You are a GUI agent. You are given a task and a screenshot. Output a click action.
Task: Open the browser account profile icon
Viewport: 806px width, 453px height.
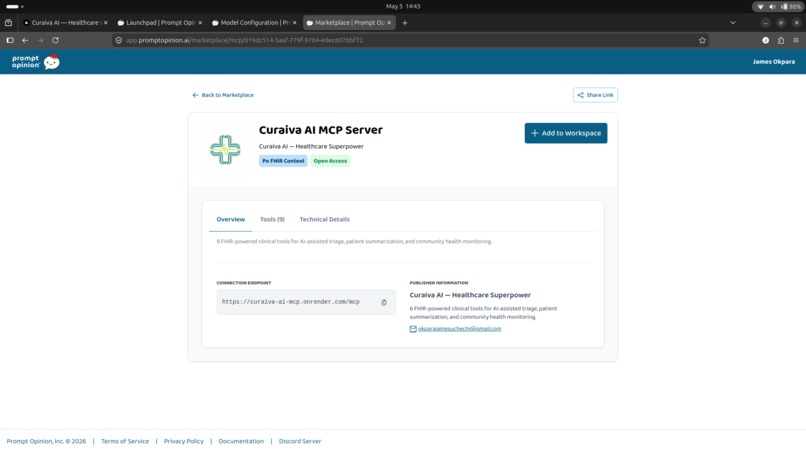(x=765, y=40)
